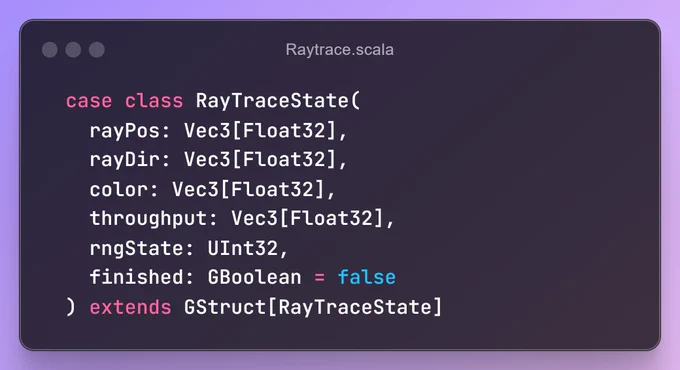This screenshot has height=370, width=680.
Task: Click the 'rngState:' field name
Action: (141, 249)
